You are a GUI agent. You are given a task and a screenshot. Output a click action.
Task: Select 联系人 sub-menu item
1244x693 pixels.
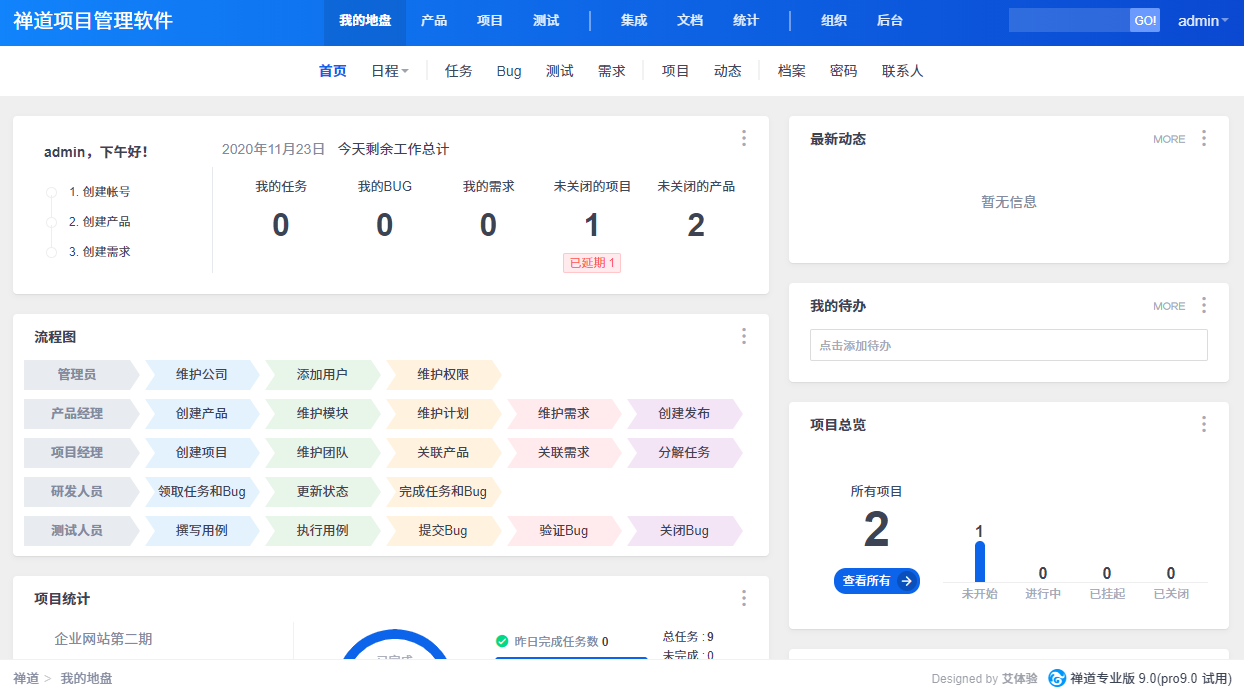[x=903, y=71]
